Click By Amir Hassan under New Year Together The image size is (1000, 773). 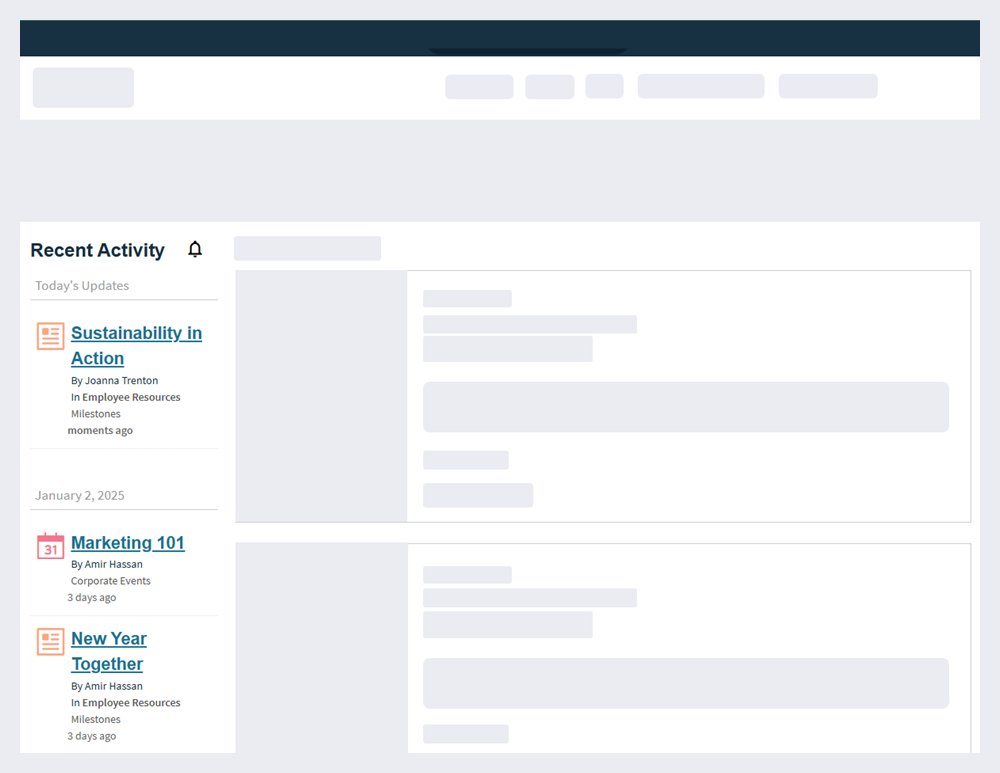(x=107, y=686)
